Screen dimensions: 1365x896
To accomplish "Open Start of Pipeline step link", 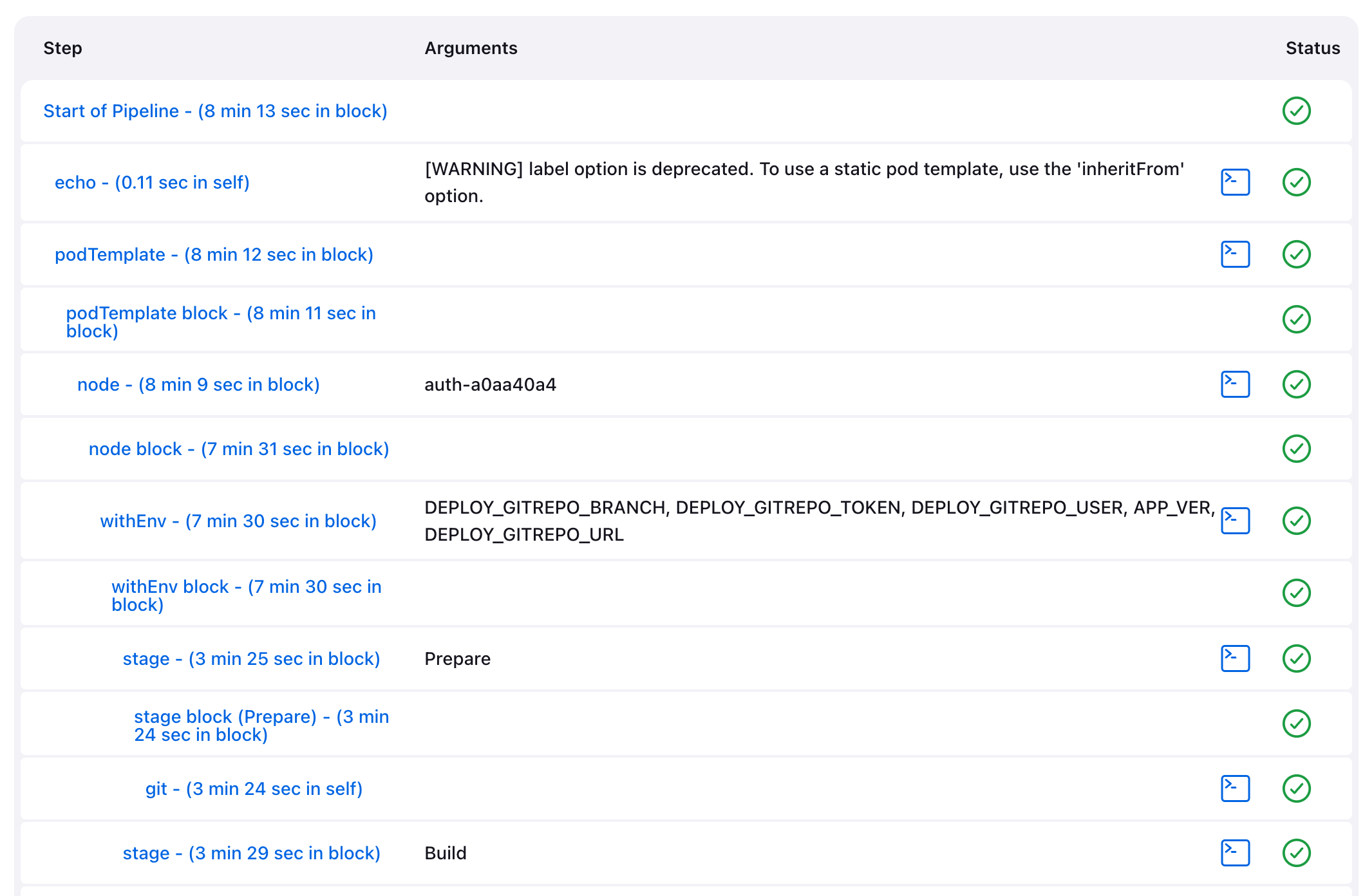I will click(x=215, y=111).
